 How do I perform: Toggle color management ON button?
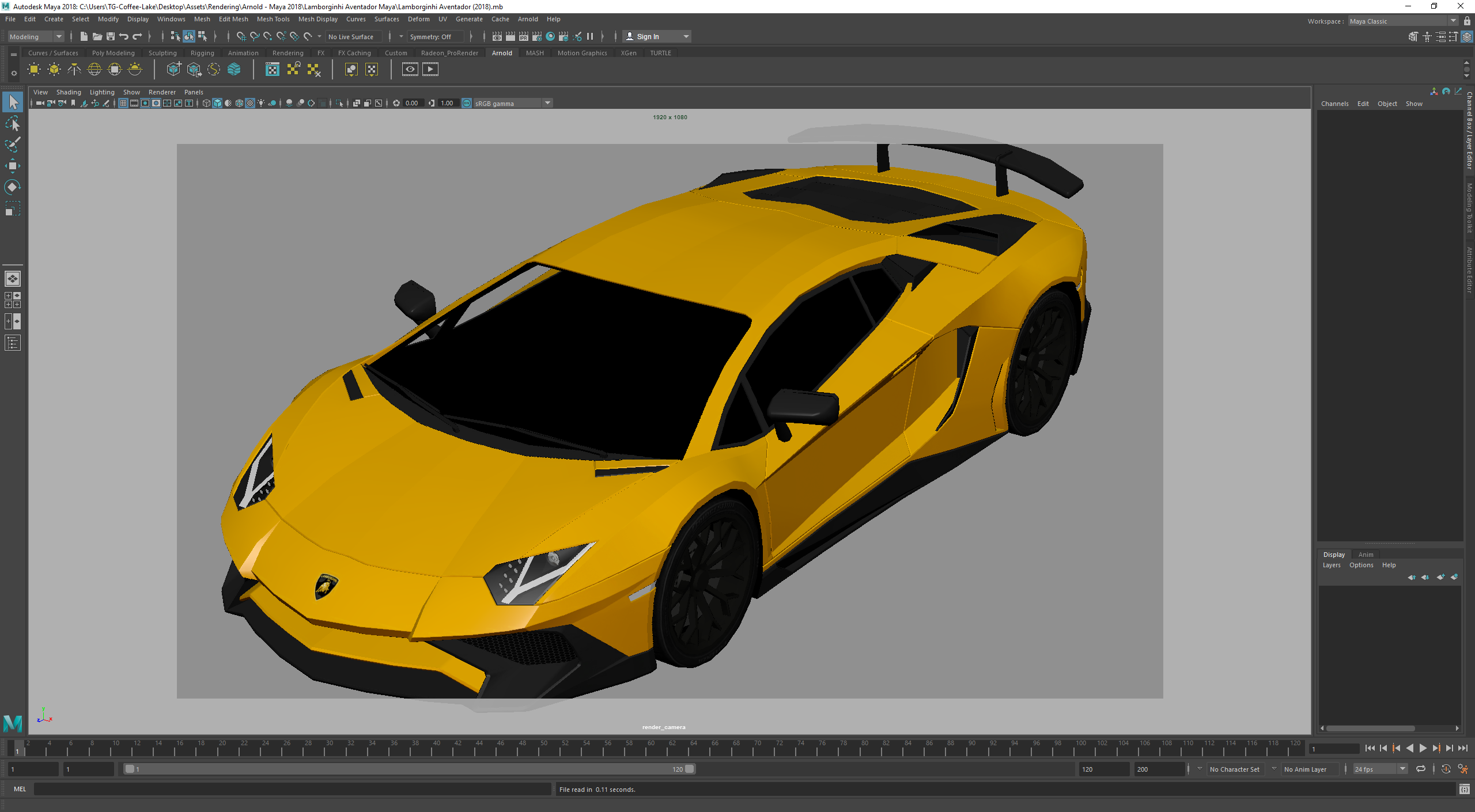tap(467, 103)
